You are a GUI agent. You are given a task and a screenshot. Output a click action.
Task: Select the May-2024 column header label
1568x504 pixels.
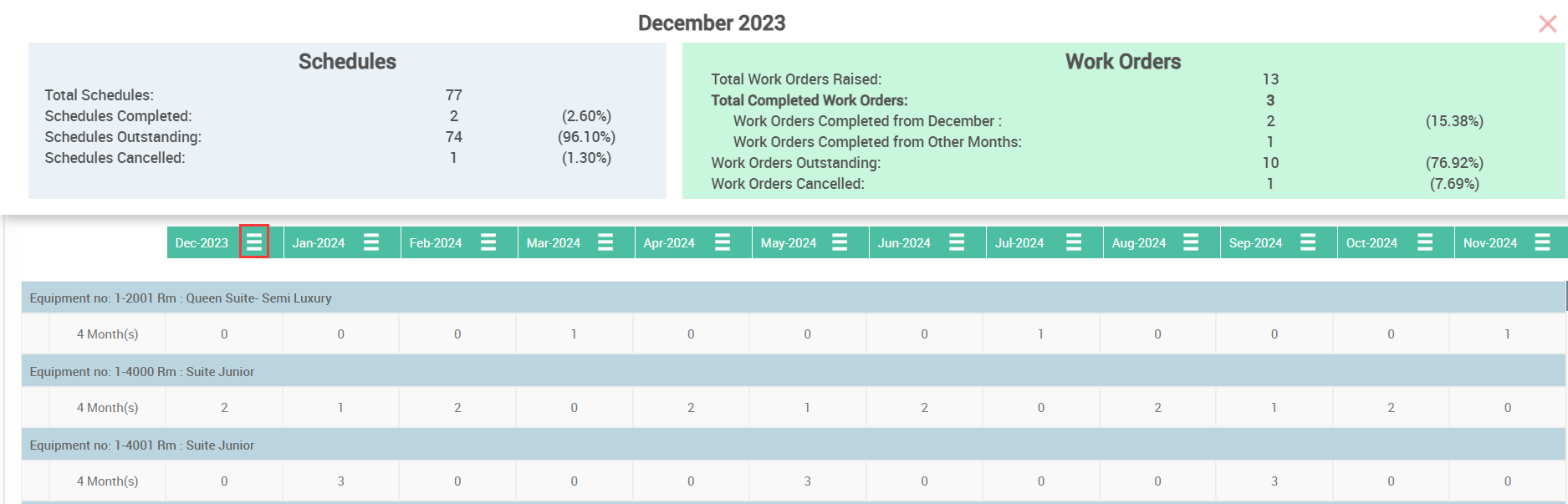(x=789, y=243)
